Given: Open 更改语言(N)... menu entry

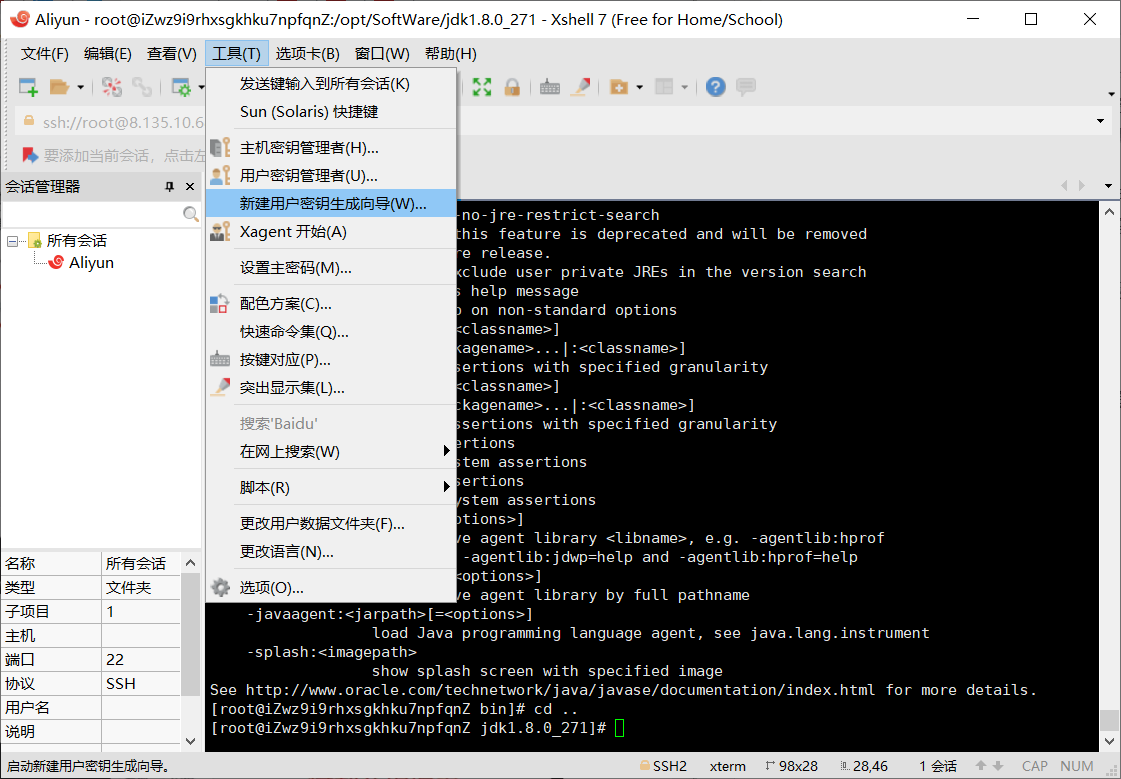Looking at the screenshot, I should (331, 552).
